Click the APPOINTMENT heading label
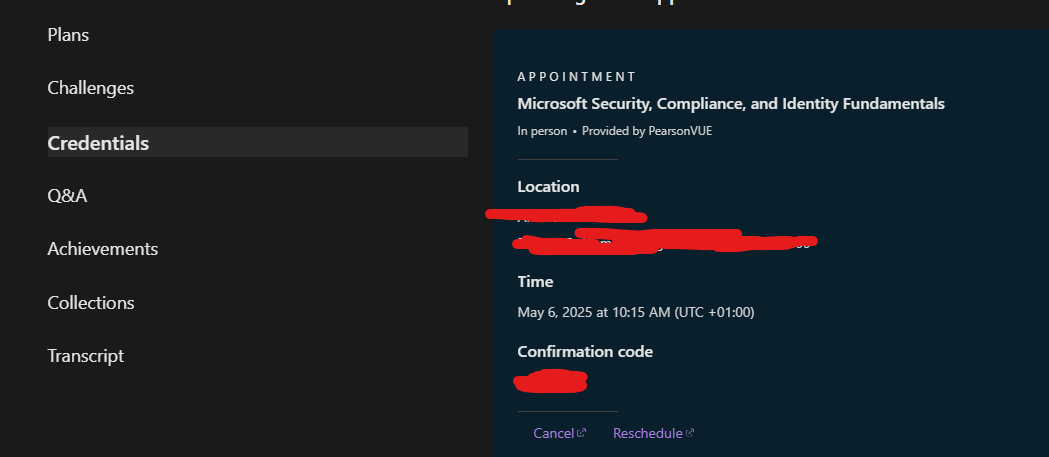This screenshot has height=457, width=1049. [x=576, y=77]
